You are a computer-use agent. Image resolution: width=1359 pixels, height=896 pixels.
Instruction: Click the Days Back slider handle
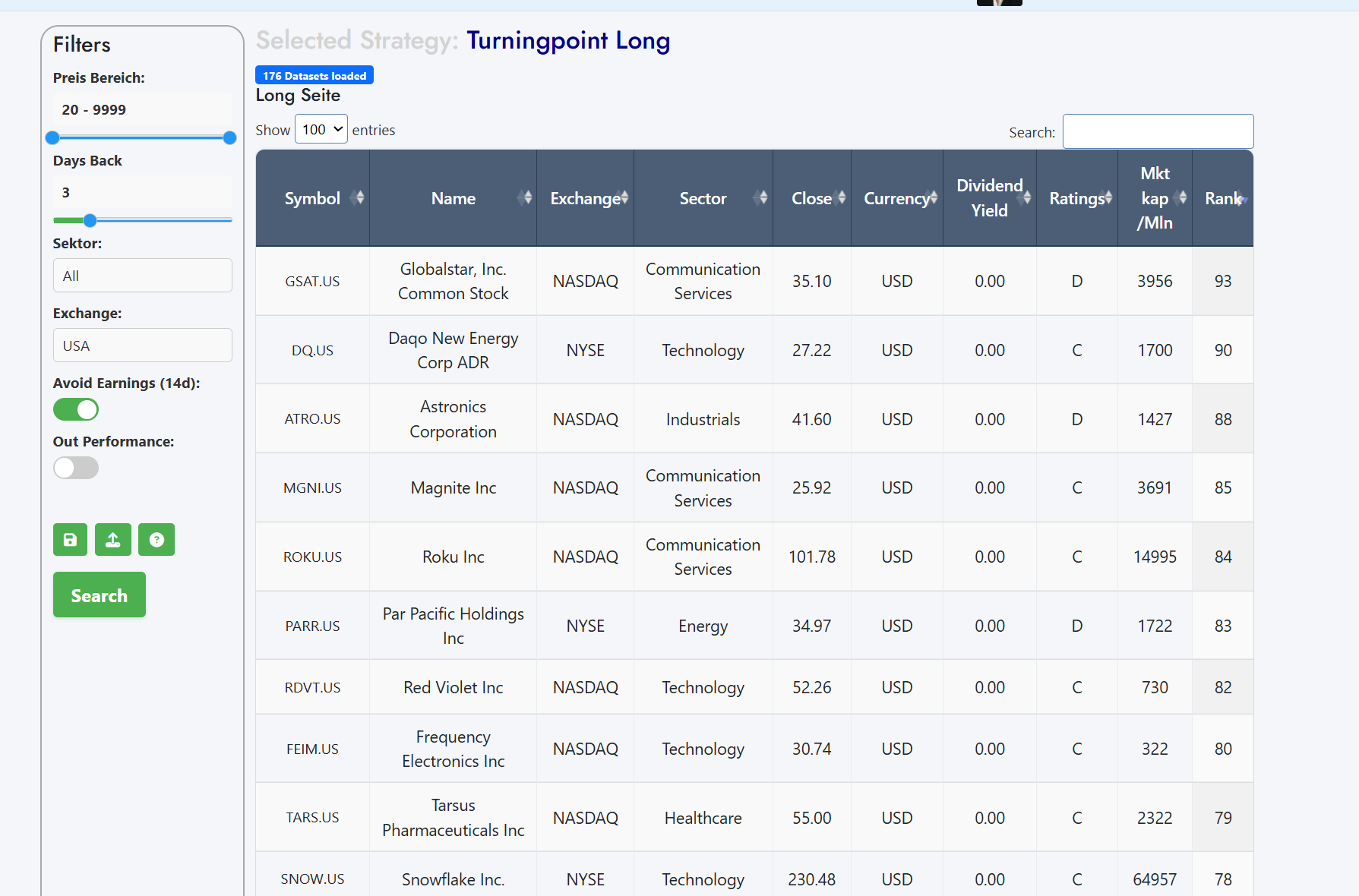tap(90, 220)
